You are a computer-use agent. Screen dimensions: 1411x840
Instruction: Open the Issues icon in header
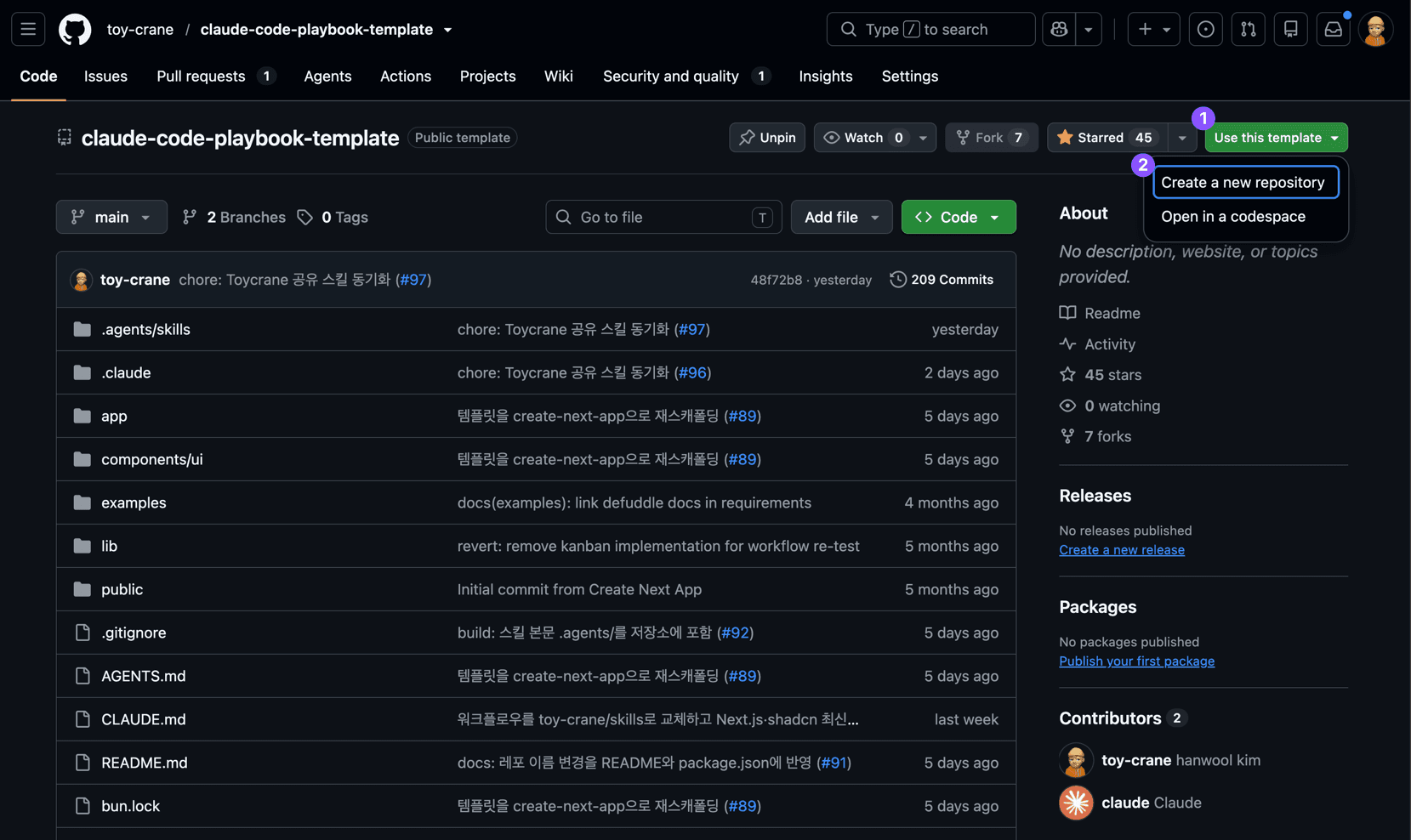1205,29
